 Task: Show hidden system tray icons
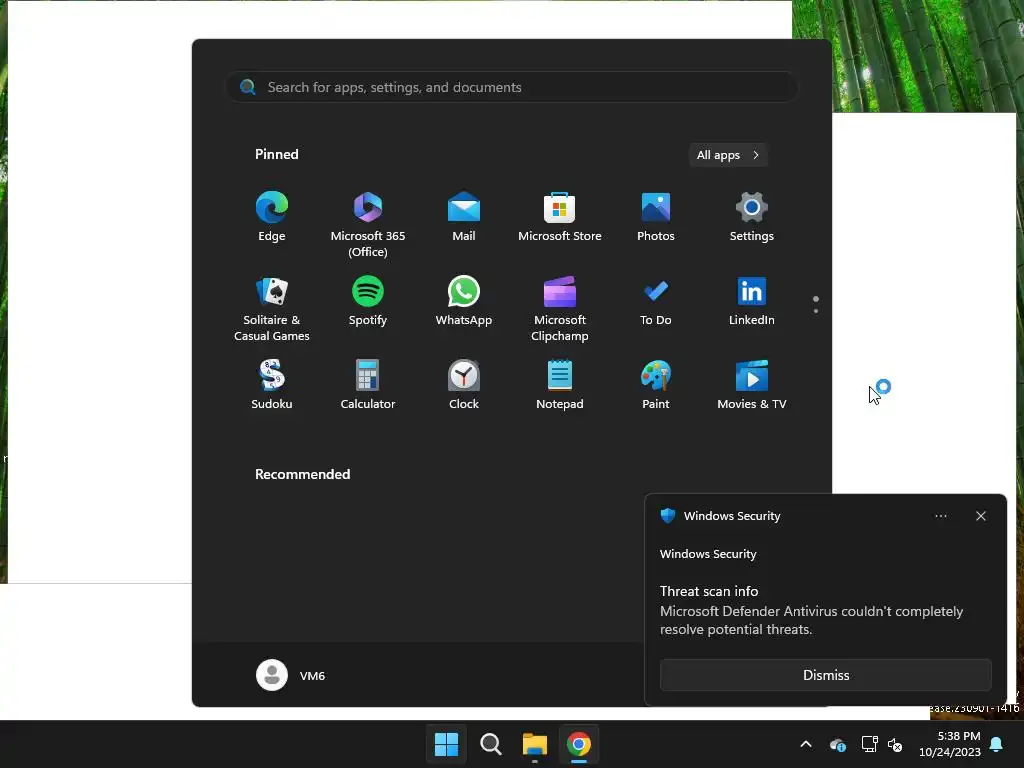[x=806, y=744]
